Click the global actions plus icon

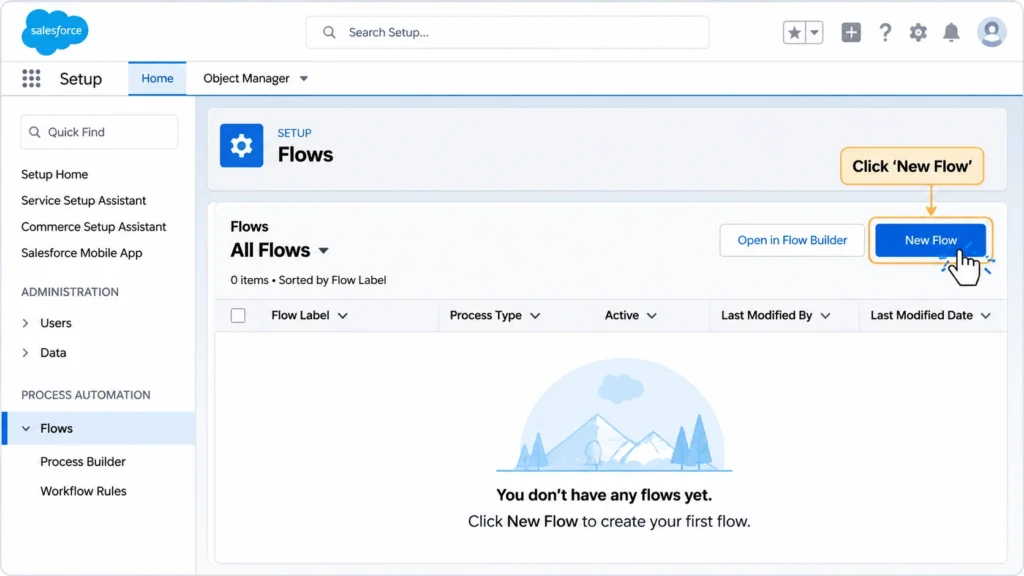851,32
